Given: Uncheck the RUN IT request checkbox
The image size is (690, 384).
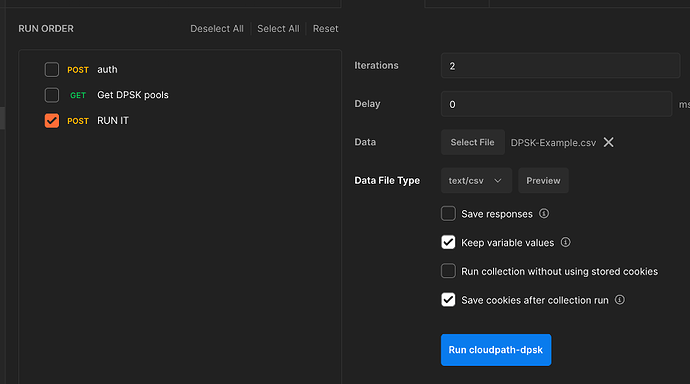Looking at the screenshot, I should (x=51, y=121).
